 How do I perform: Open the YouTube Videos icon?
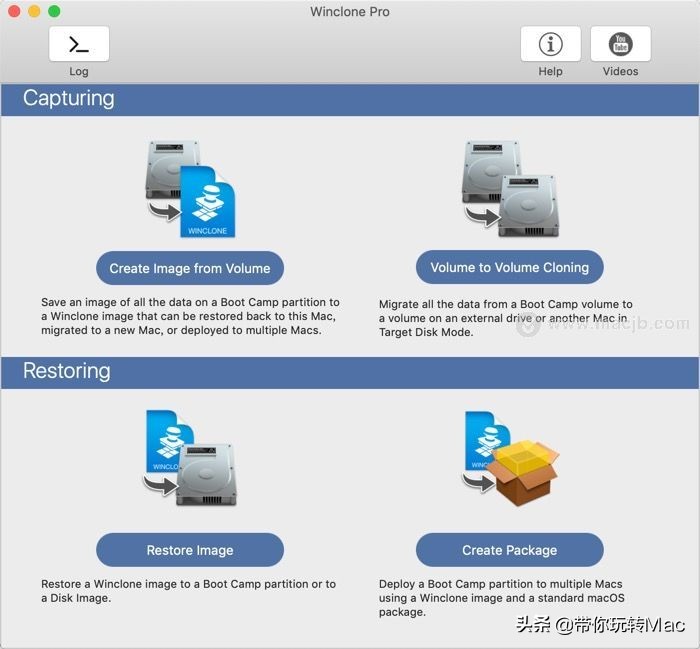pyautogui.click(x=621, y=44)
